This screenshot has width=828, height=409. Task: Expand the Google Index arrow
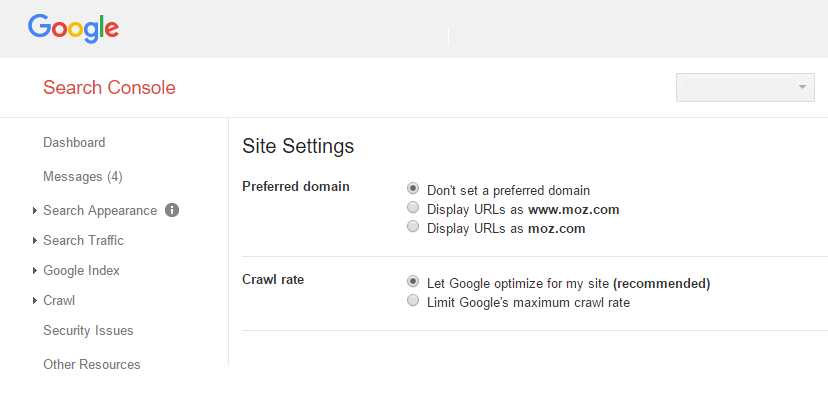point(35,271)
